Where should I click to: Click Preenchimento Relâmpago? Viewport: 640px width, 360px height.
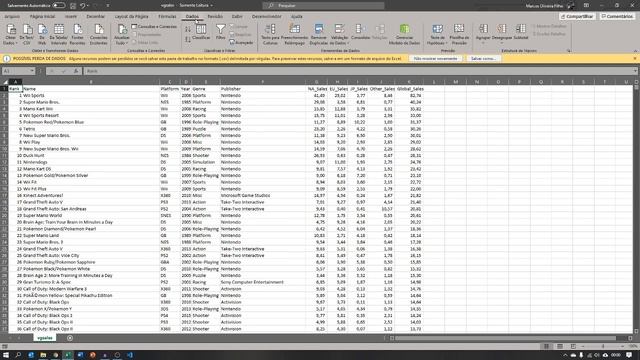click(294, 35)
